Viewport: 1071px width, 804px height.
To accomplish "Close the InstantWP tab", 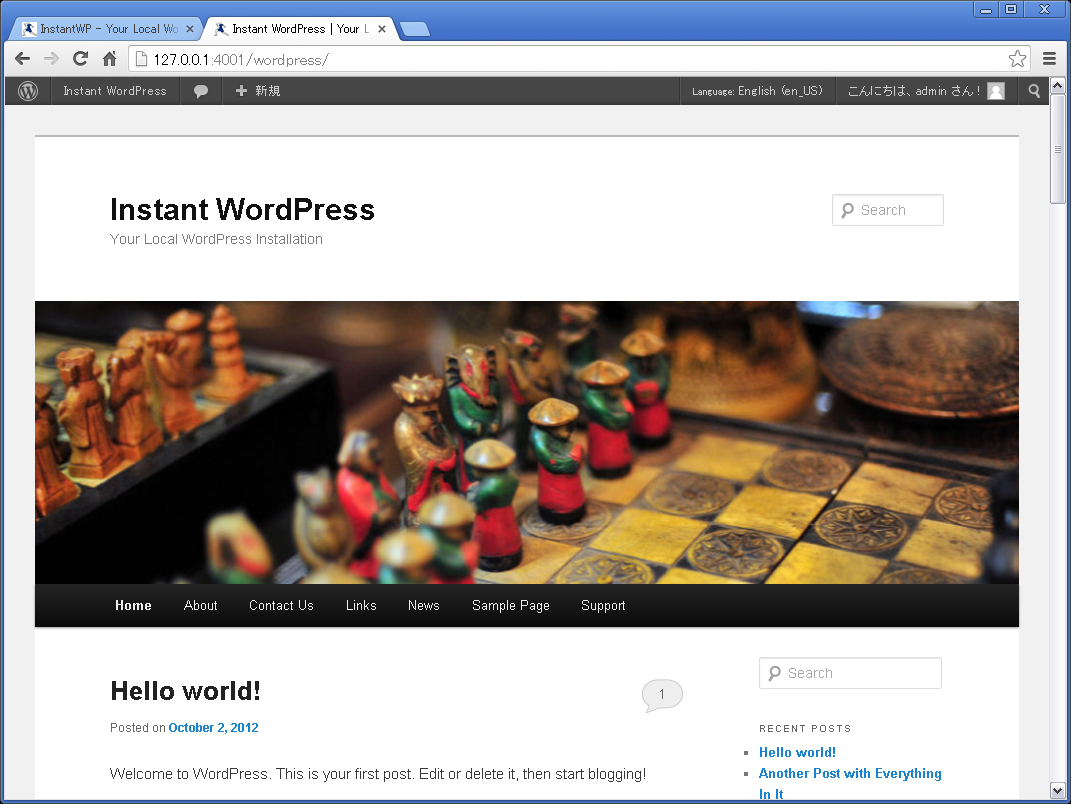I will (190, 29).
